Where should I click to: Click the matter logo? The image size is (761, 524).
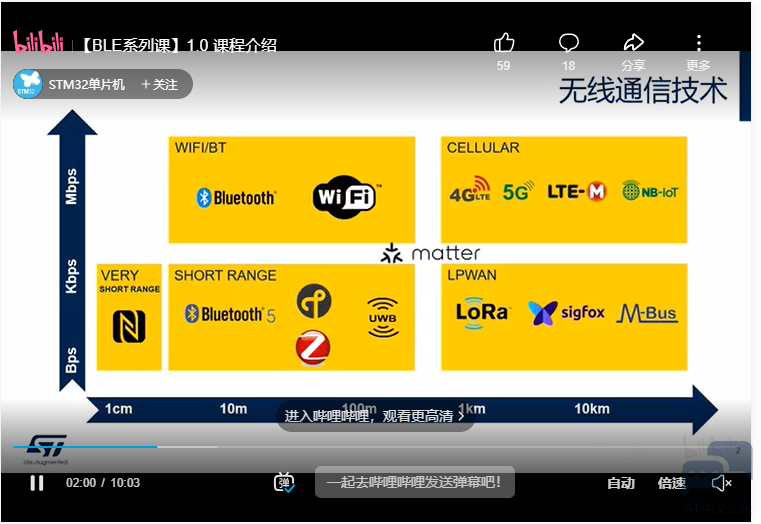click(430, 253)
